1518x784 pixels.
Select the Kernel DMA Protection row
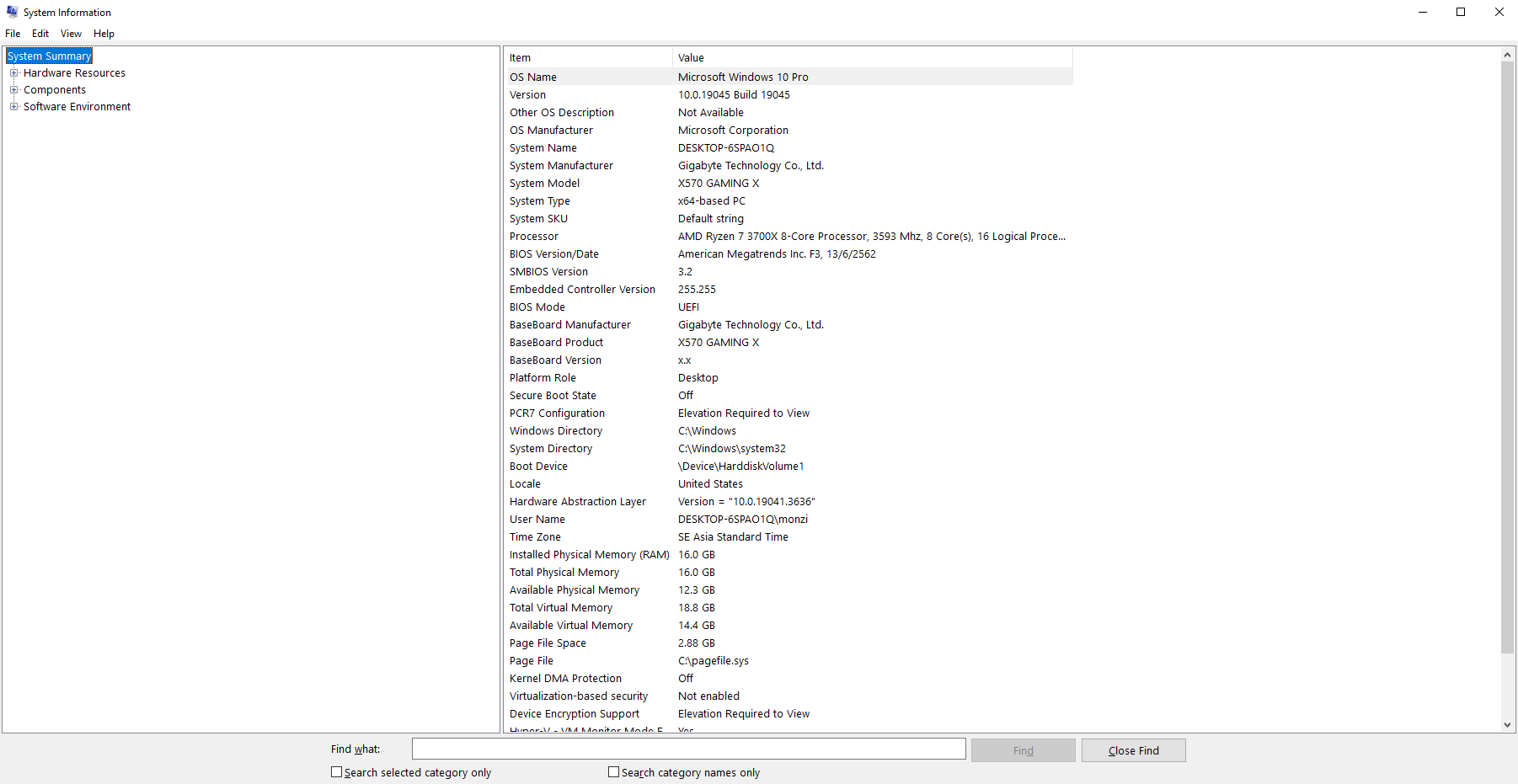pyautogui.click(x=788, y=679)
